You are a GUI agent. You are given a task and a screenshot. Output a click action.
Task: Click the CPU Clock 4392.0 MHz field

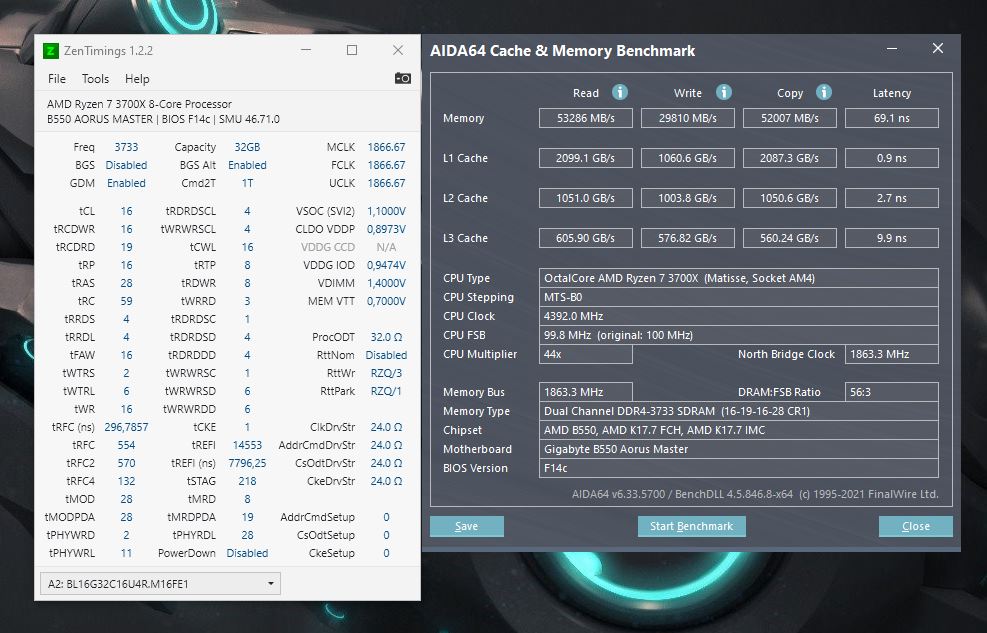coord(738,316)
